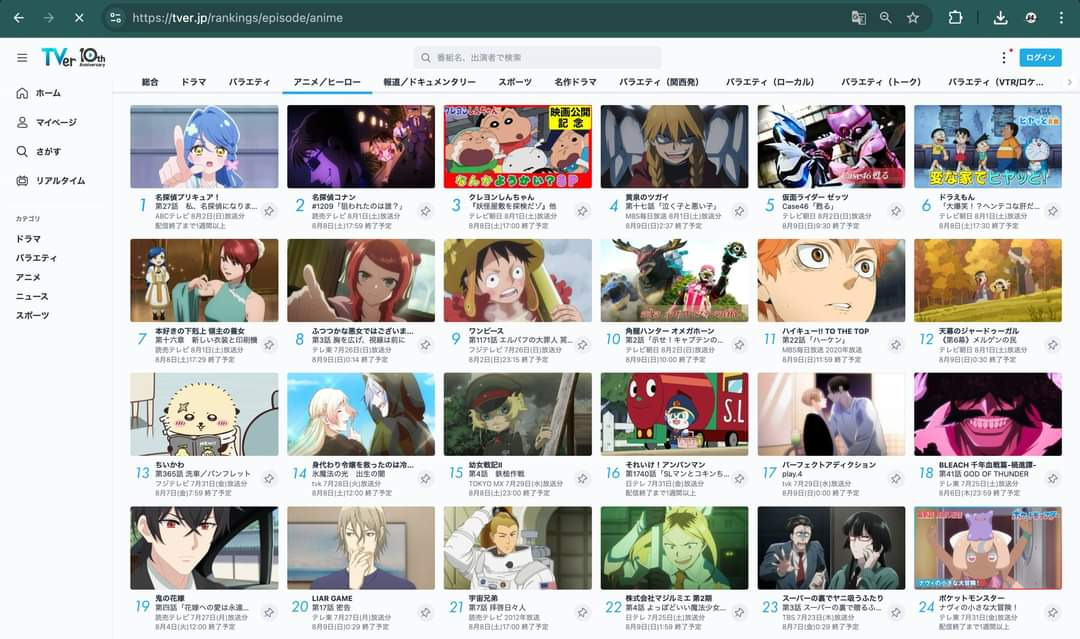Open site information icon in address bar

(x=116, y=18)
